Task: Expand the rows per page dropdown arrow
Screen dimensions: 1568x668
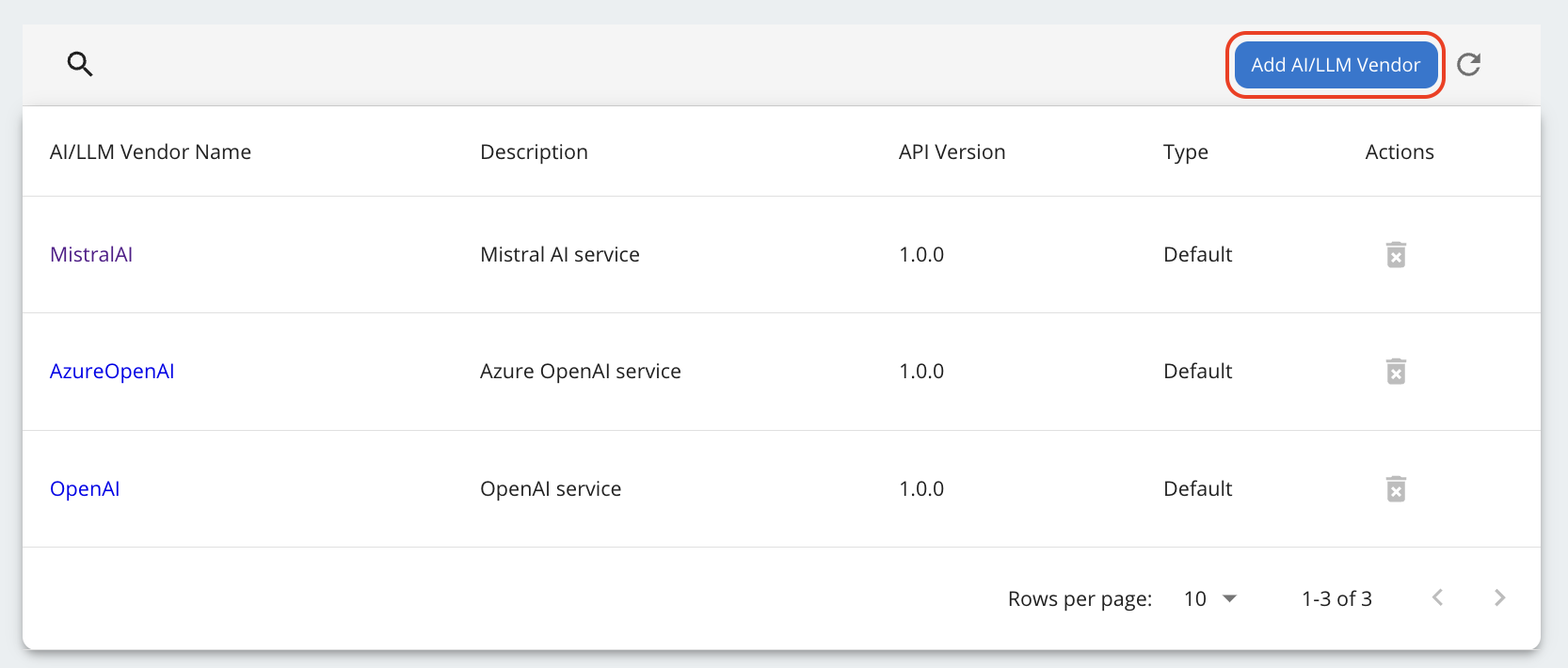Action: [1229, 598]
